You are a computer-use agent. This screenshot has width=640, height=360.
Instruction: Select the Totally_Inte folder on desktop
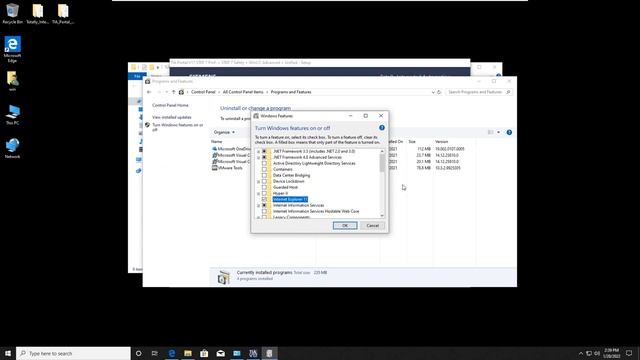pyautogui.click(x=38, y=13)
